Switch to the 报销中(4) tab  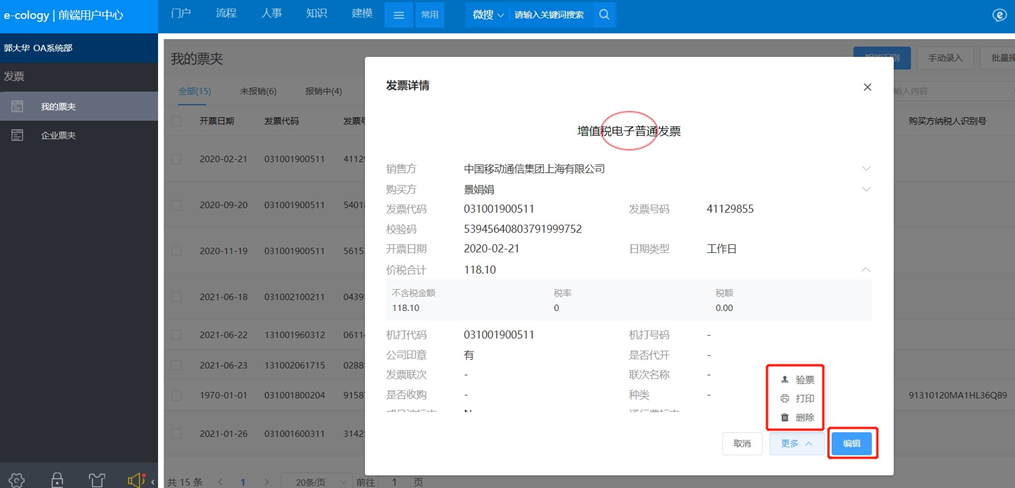324,91
